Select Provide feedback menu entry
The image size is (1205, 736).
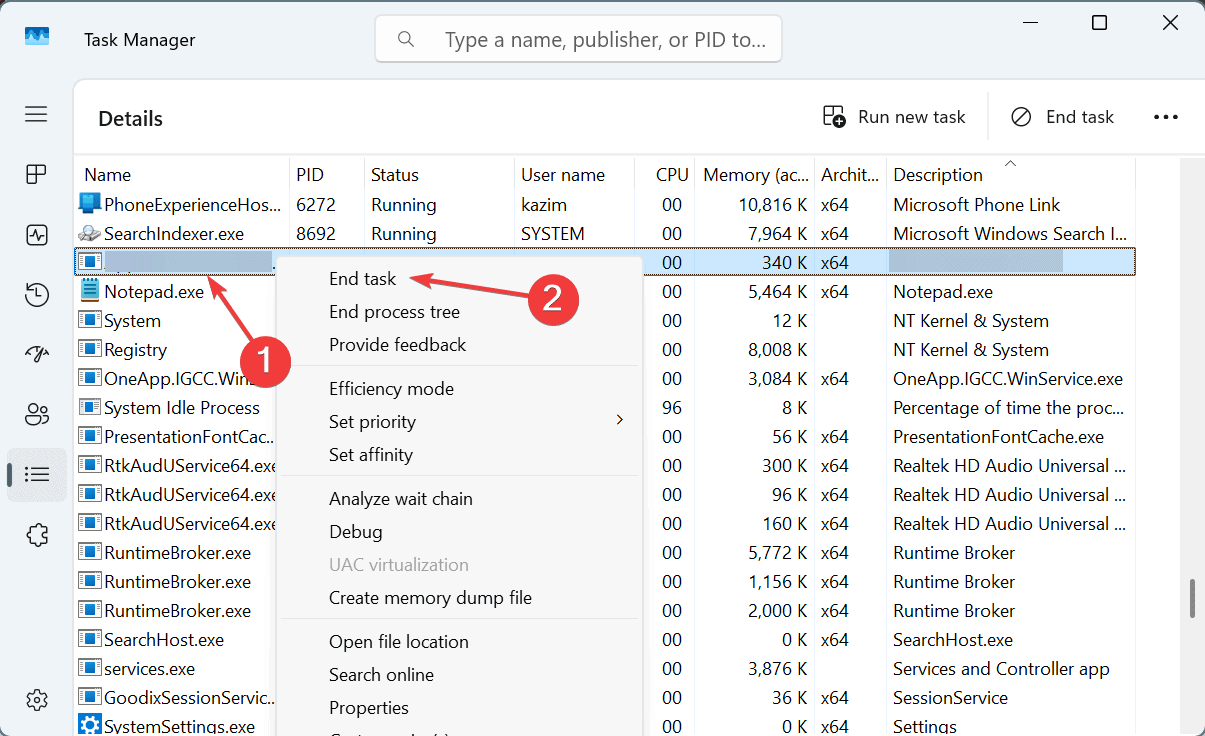(x=397, y=345)
